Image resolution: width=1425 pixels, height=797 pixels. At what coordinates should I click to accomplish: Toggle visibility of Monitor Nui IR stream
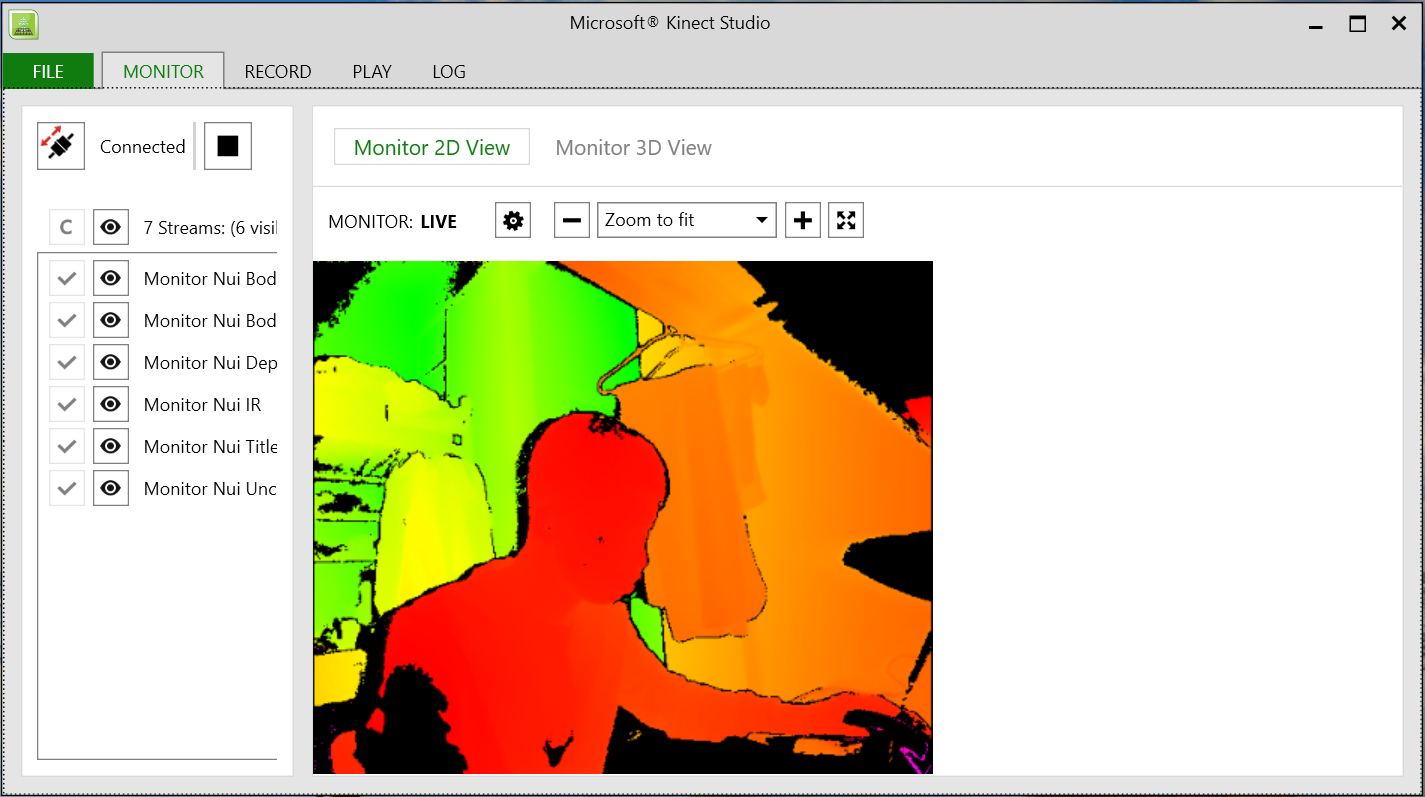[x=110, y=403]
